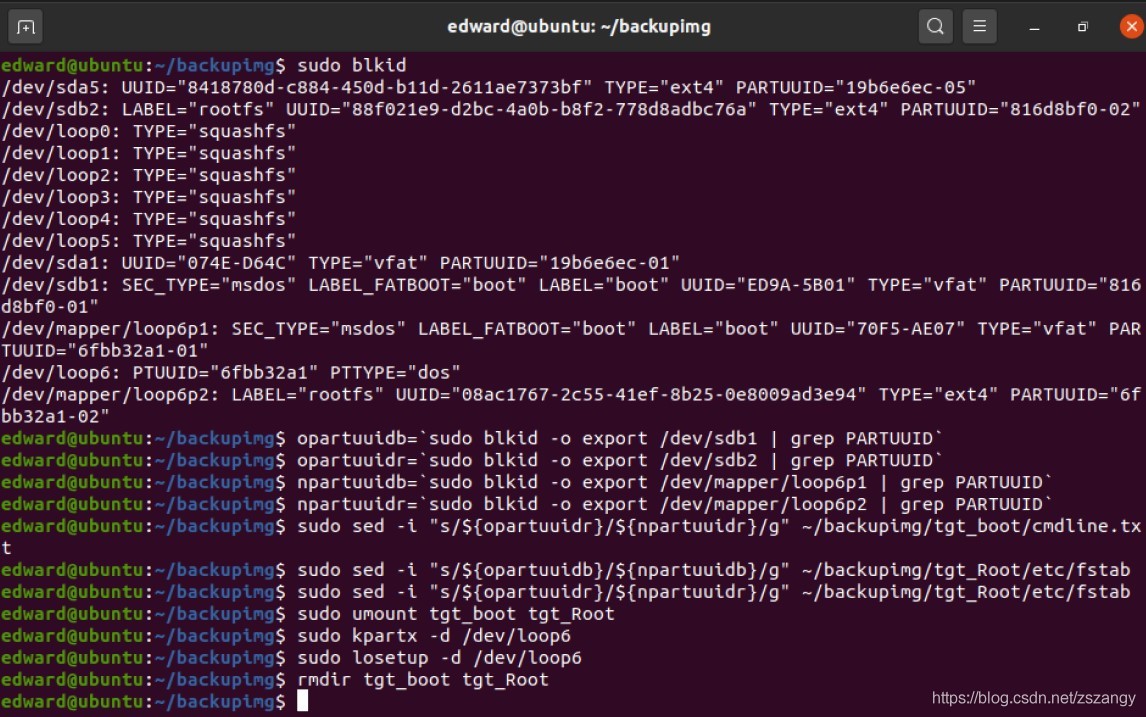
Task: Click the opartuuidb assignment command
Action: pyautogui.click(x=620, y=439)
